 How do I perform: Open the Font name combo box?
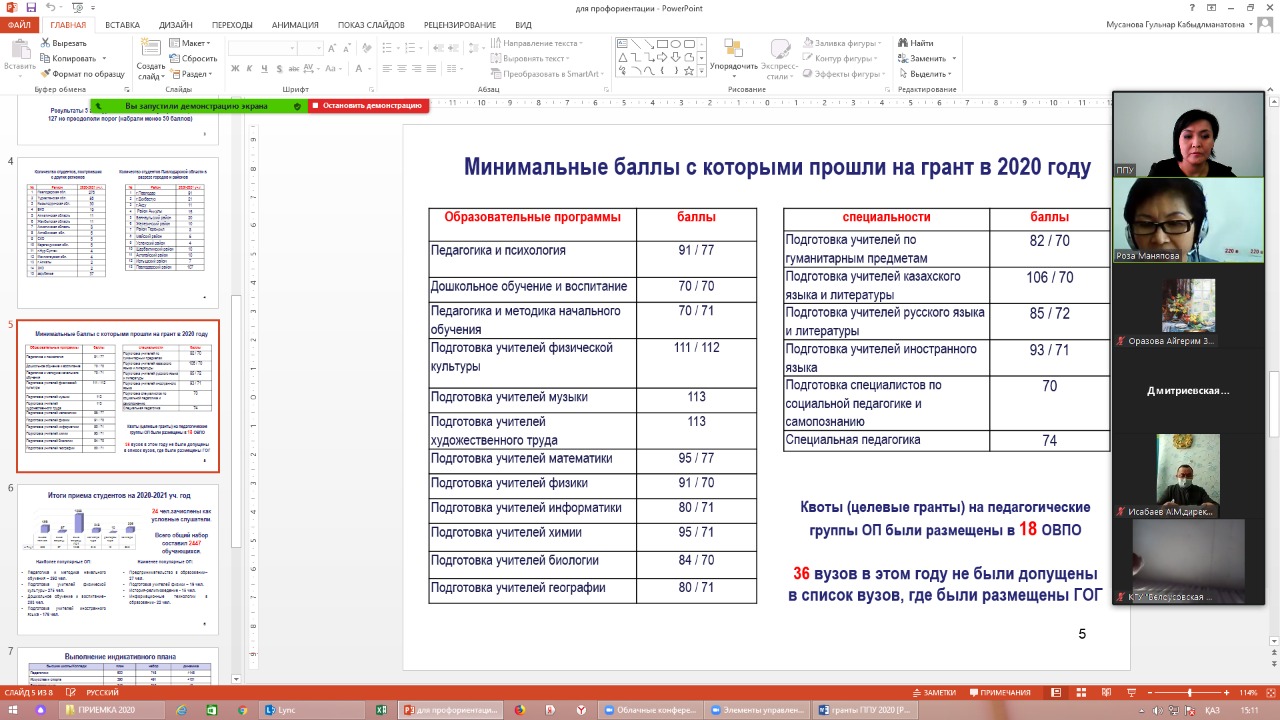coord(263,48)
